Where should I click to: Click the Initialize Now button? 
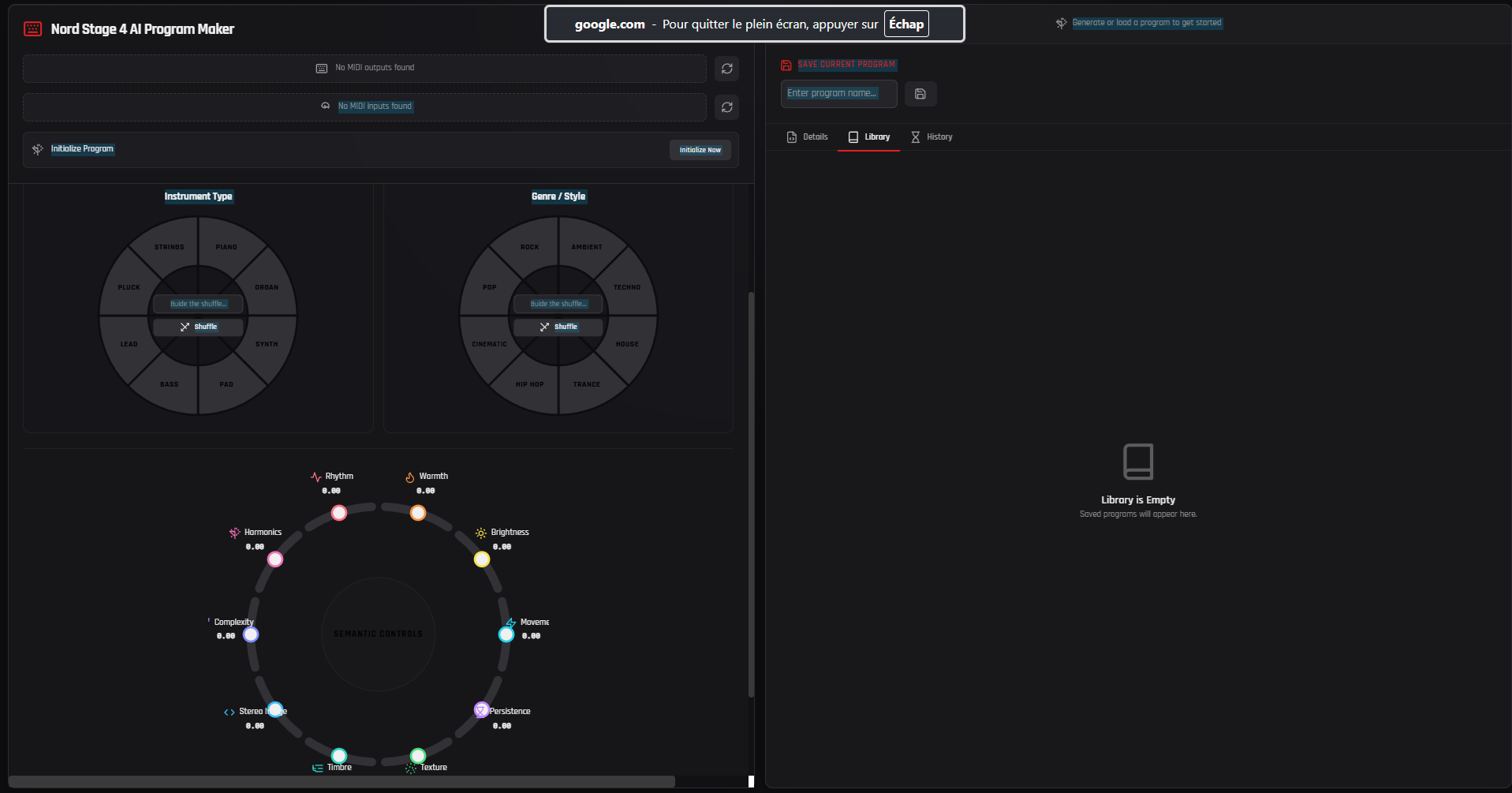[700, 150]
